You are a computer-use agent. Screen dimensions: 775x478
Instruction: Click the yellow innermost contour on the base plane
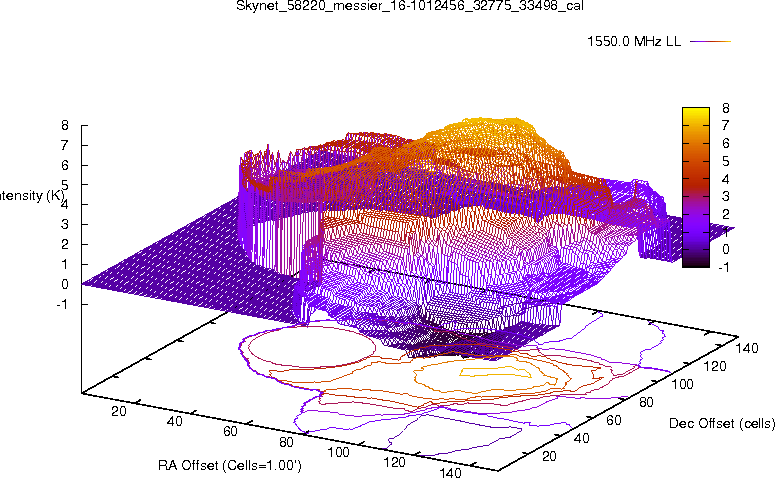tap(496, 372)
